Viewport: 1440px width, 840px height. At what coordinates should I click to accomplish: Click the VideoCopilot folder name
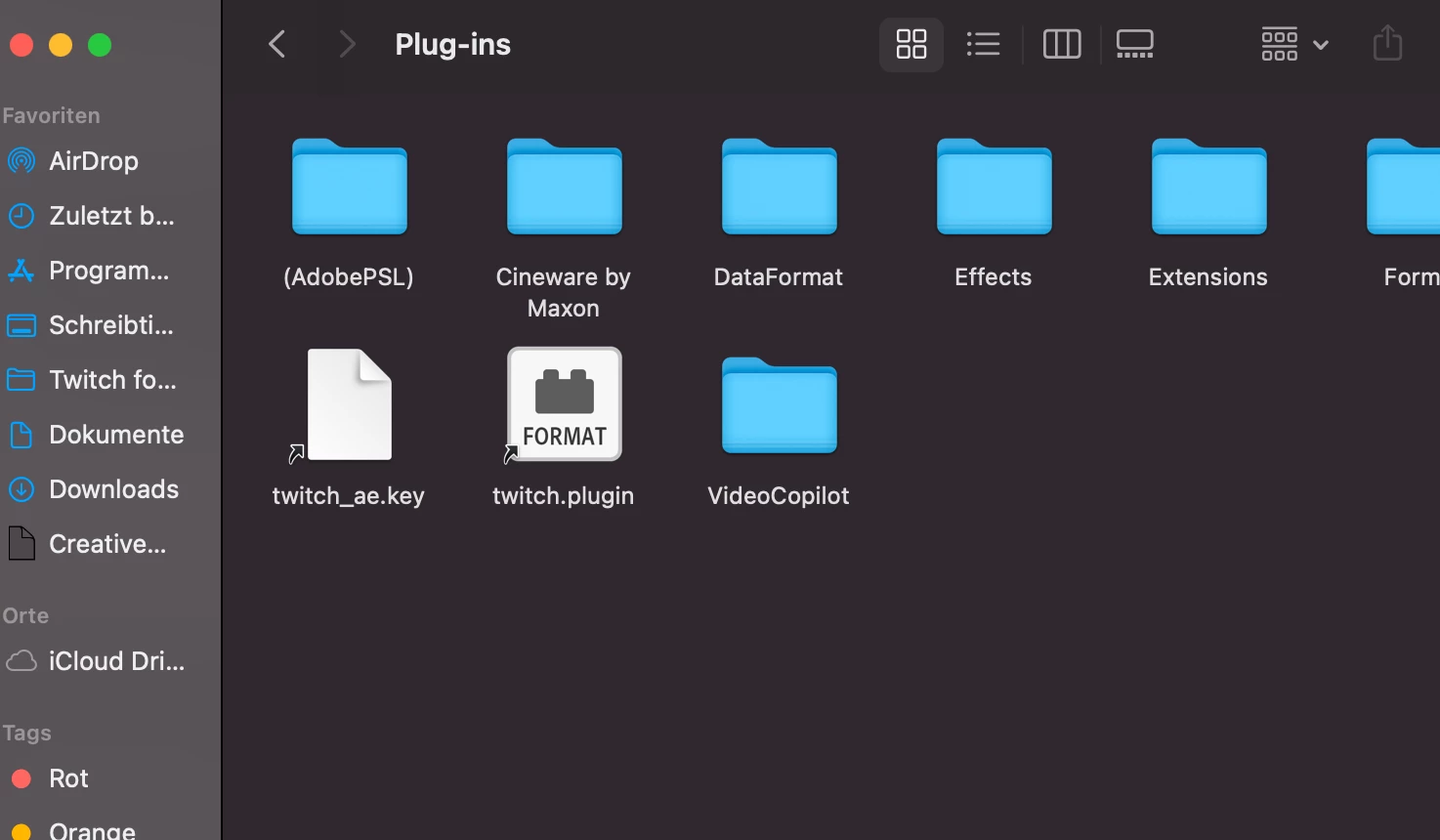pos(779,496)
